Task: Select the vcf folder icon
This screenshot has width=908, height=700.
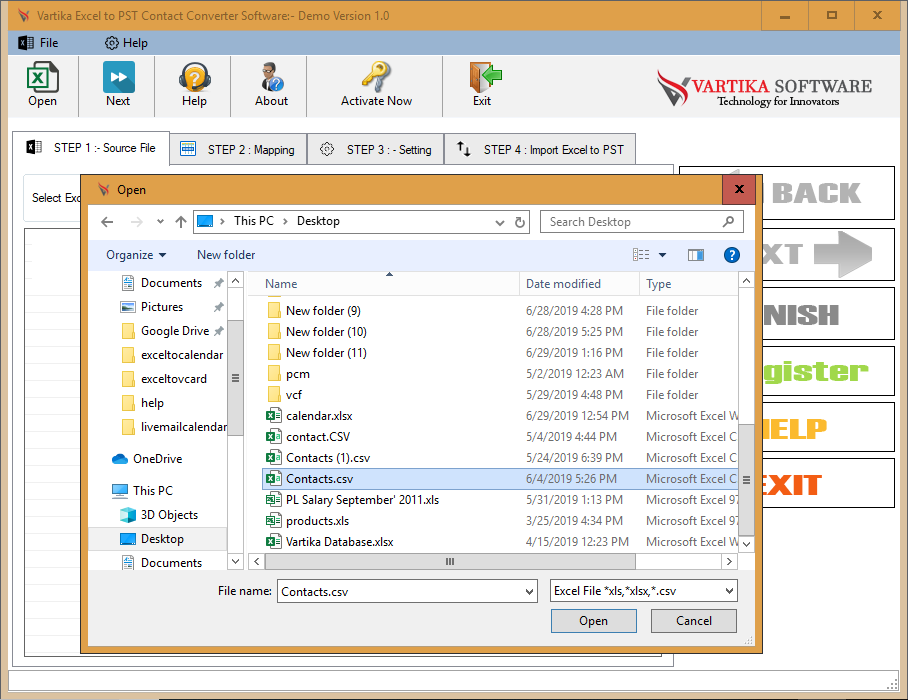Action: tap(274, 395)
